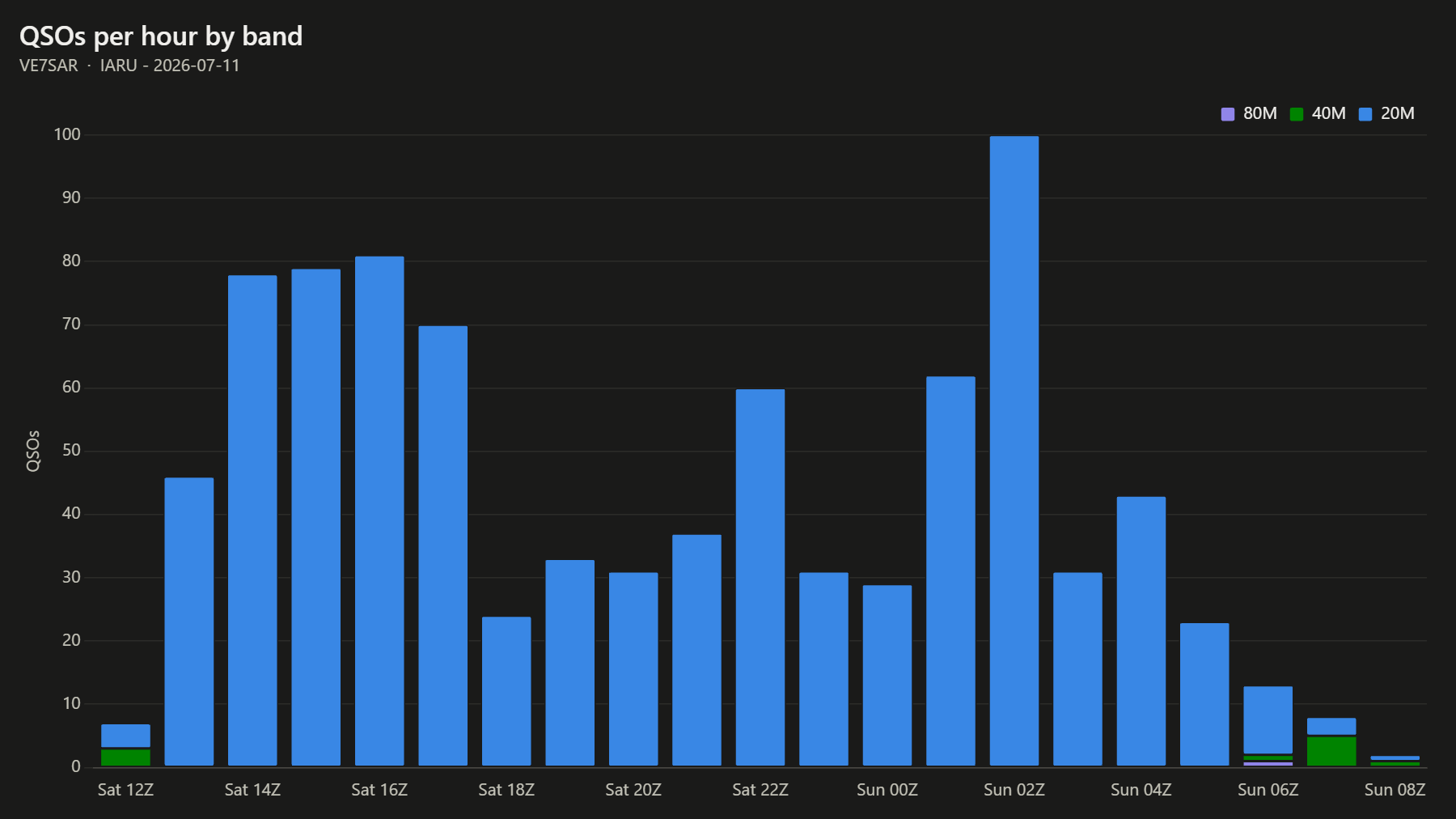Click the 20M blue segment at Sat 12Z

click(125, 736)
